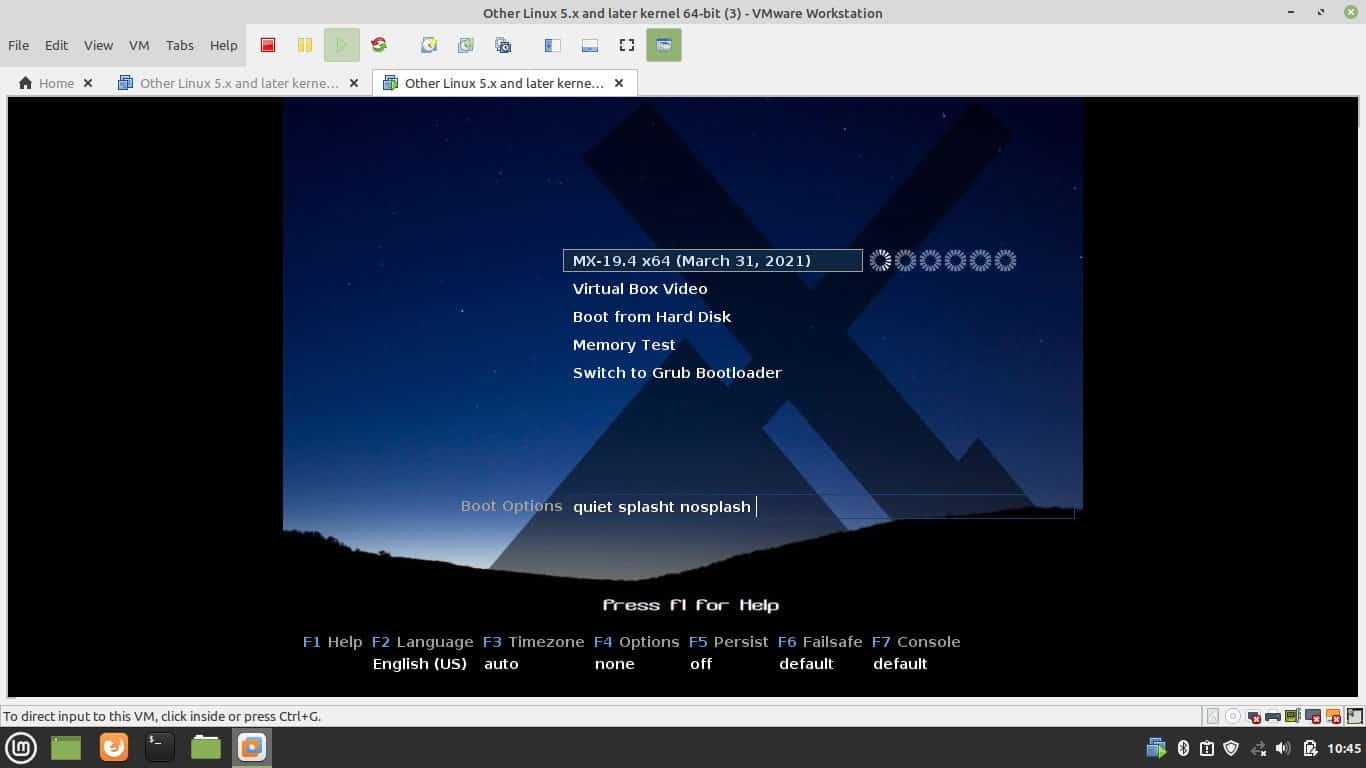Screen dimensions: 1366x768
Task: Select Virtual Box Video boot entry
Action: point(640,288)
